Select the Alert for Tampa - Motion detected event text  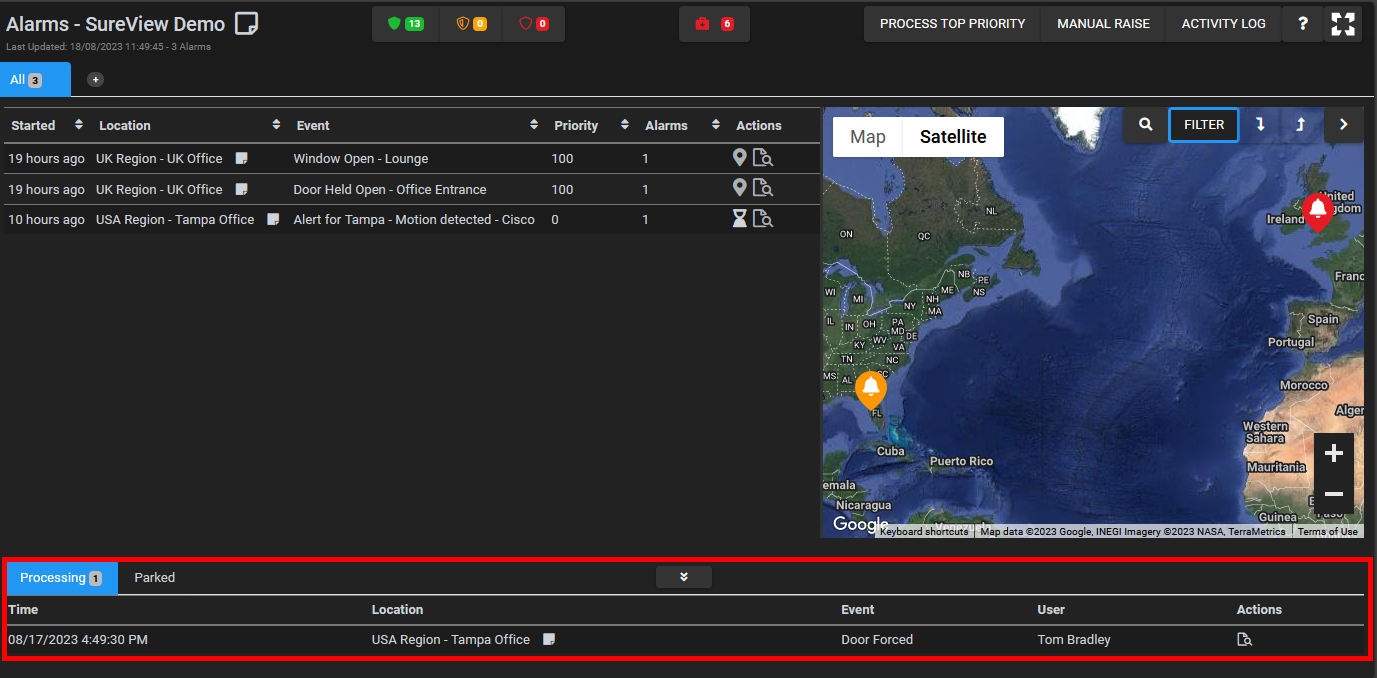(x=414, y=219)
